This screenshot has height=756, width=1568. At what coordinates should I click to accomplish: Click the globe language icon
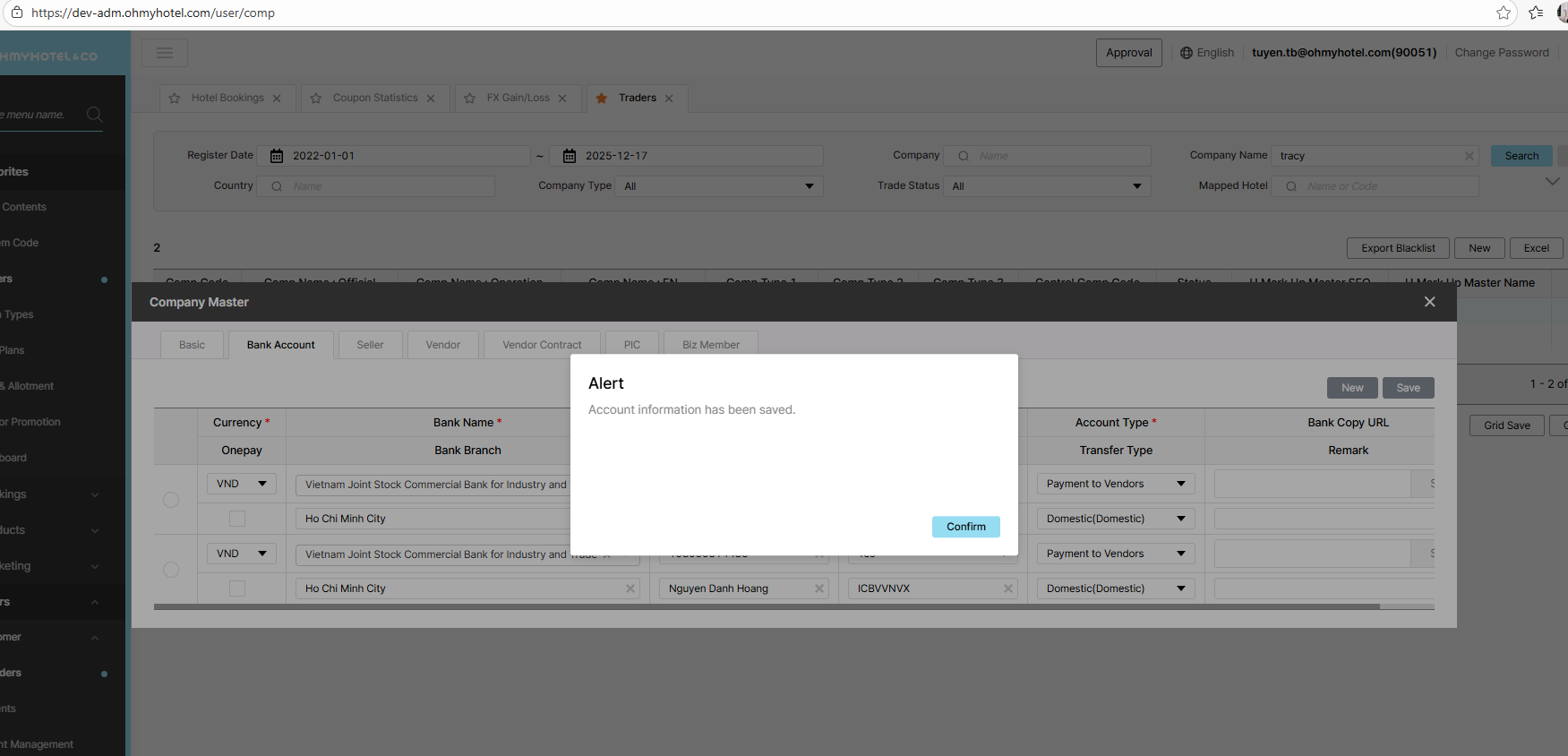pos(1187,53)
